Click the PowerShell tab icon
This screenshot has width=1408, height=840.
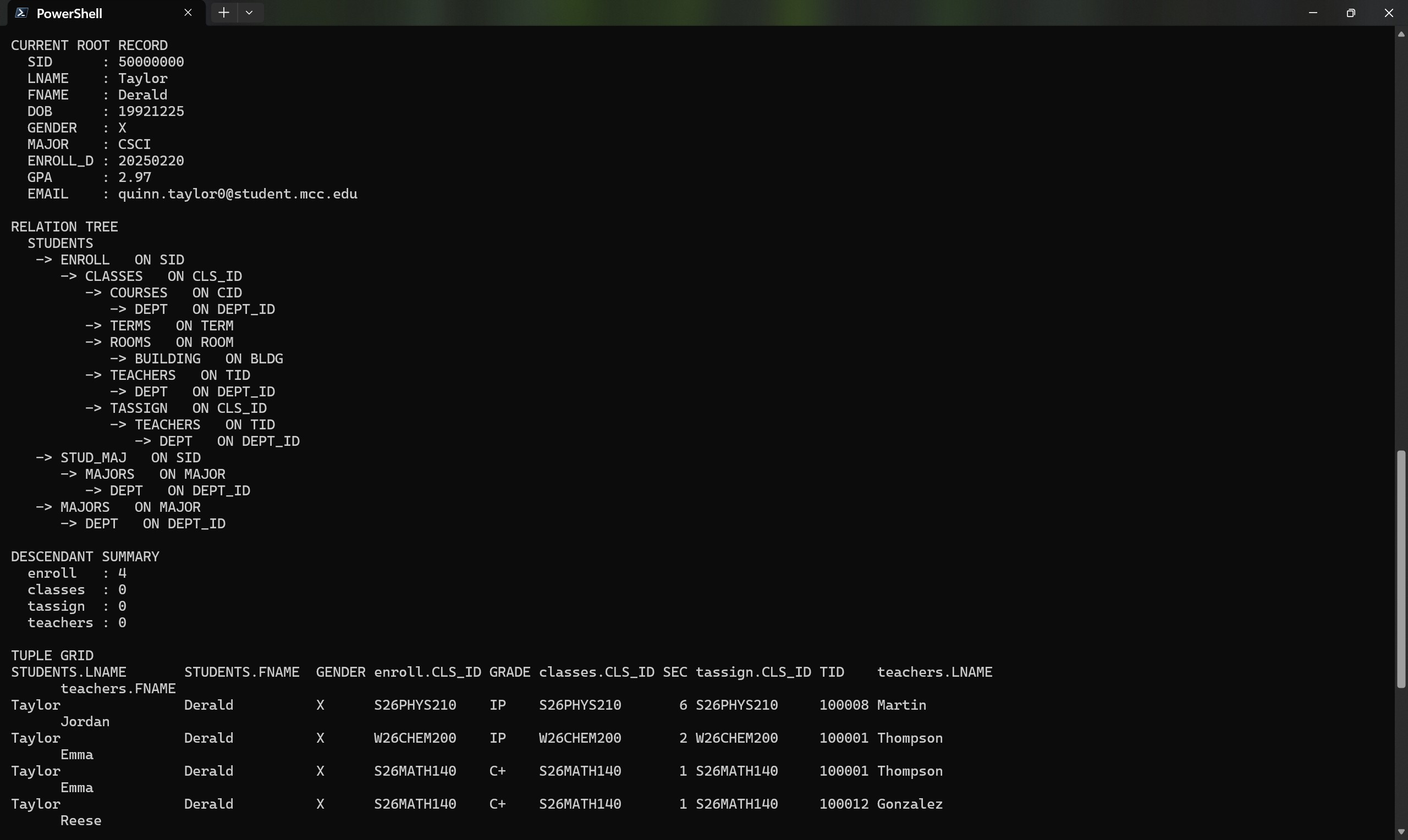[x=21, y=13]
